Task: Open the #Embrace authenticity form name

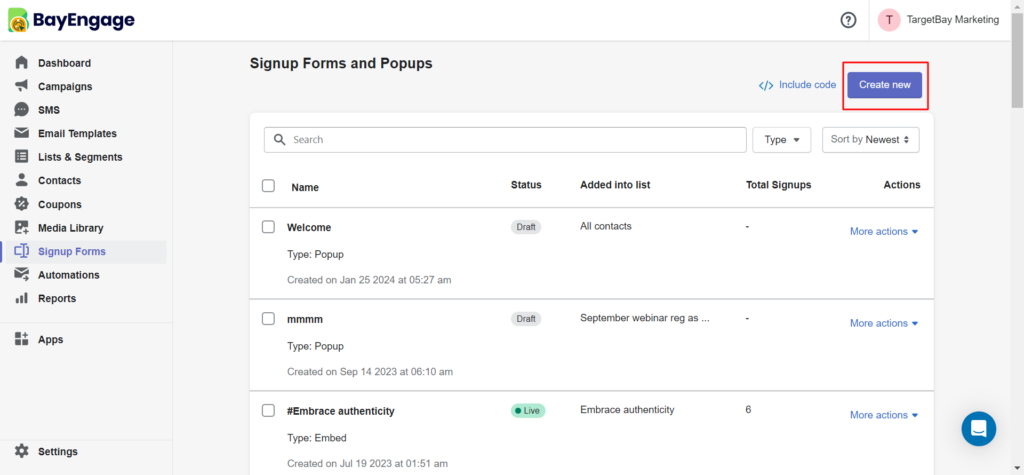Action: pos(341,411)
